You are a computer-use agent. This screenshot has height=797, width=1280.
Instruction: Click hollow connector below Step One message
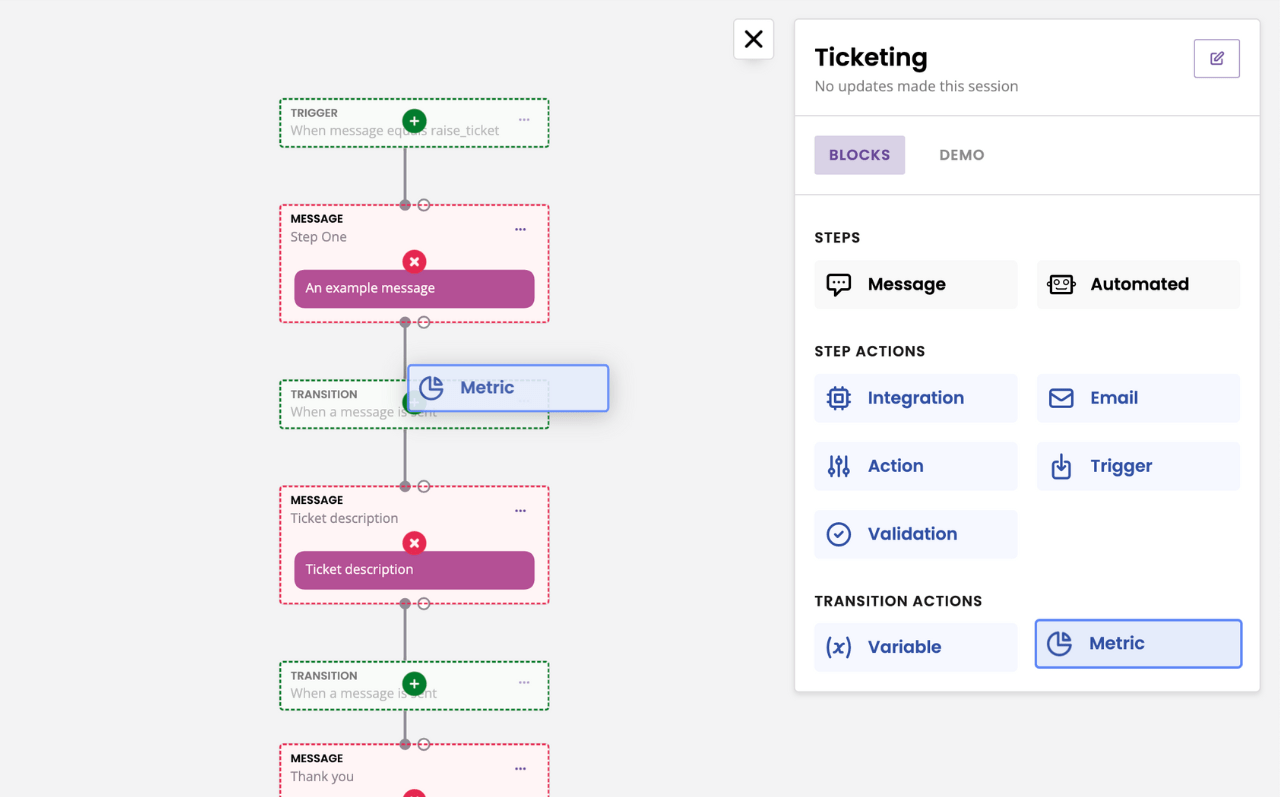[x=424, y=322]
